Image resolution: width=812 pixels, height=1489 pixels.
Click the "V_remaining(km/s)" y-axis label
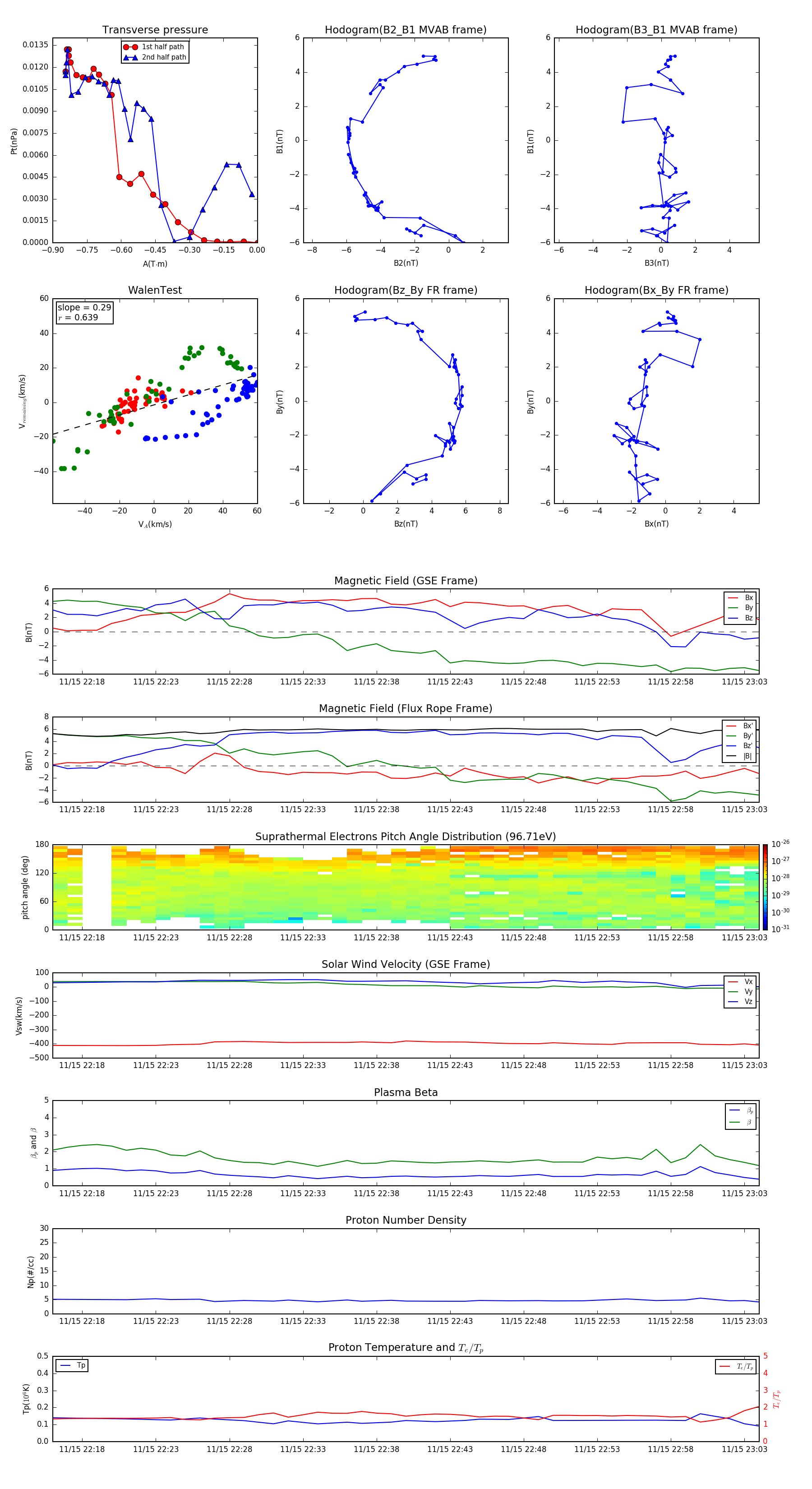click(23, 401)
